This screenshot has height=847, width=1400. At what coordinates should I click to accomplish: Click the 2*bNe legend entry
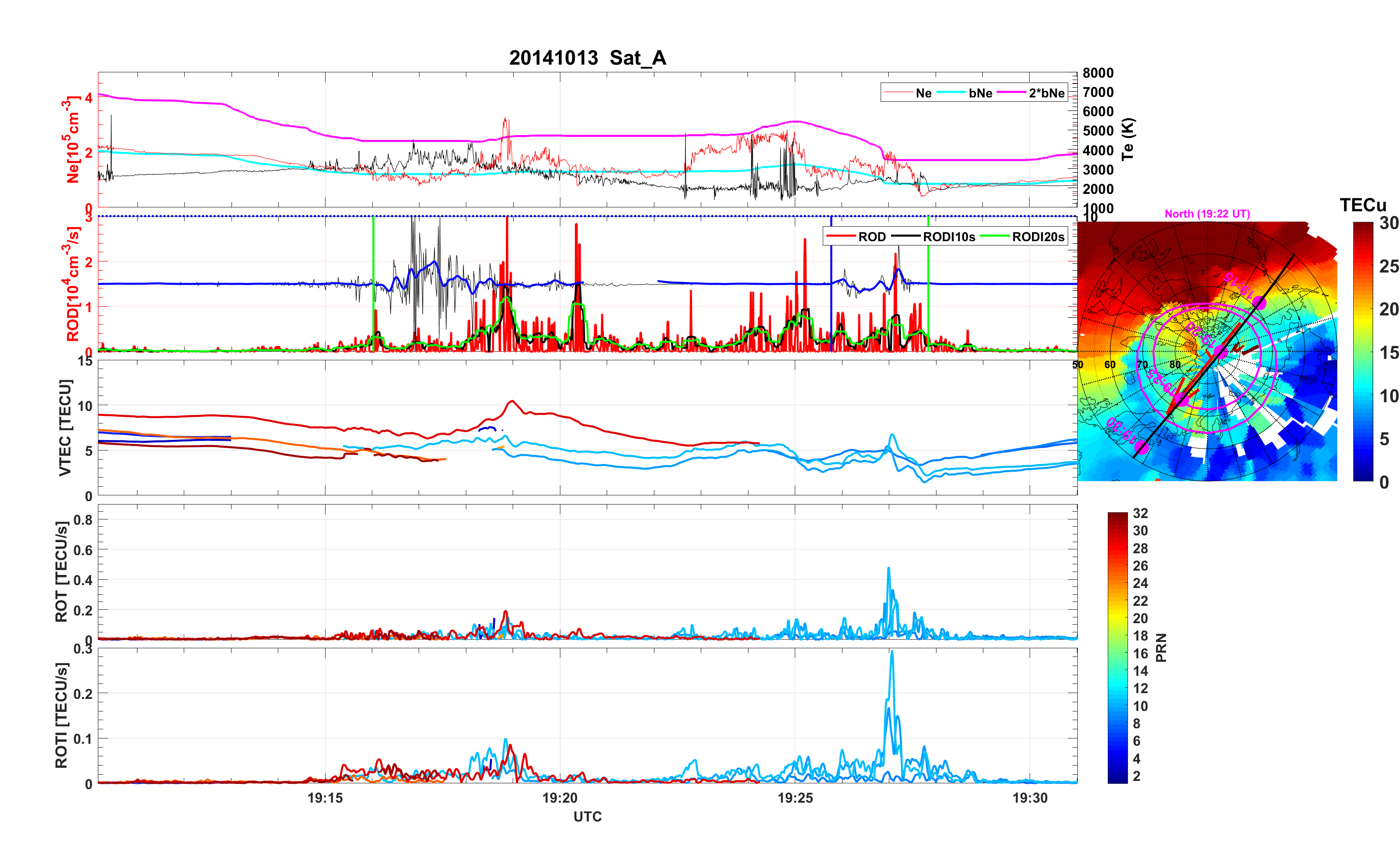tap(1046, 93)
